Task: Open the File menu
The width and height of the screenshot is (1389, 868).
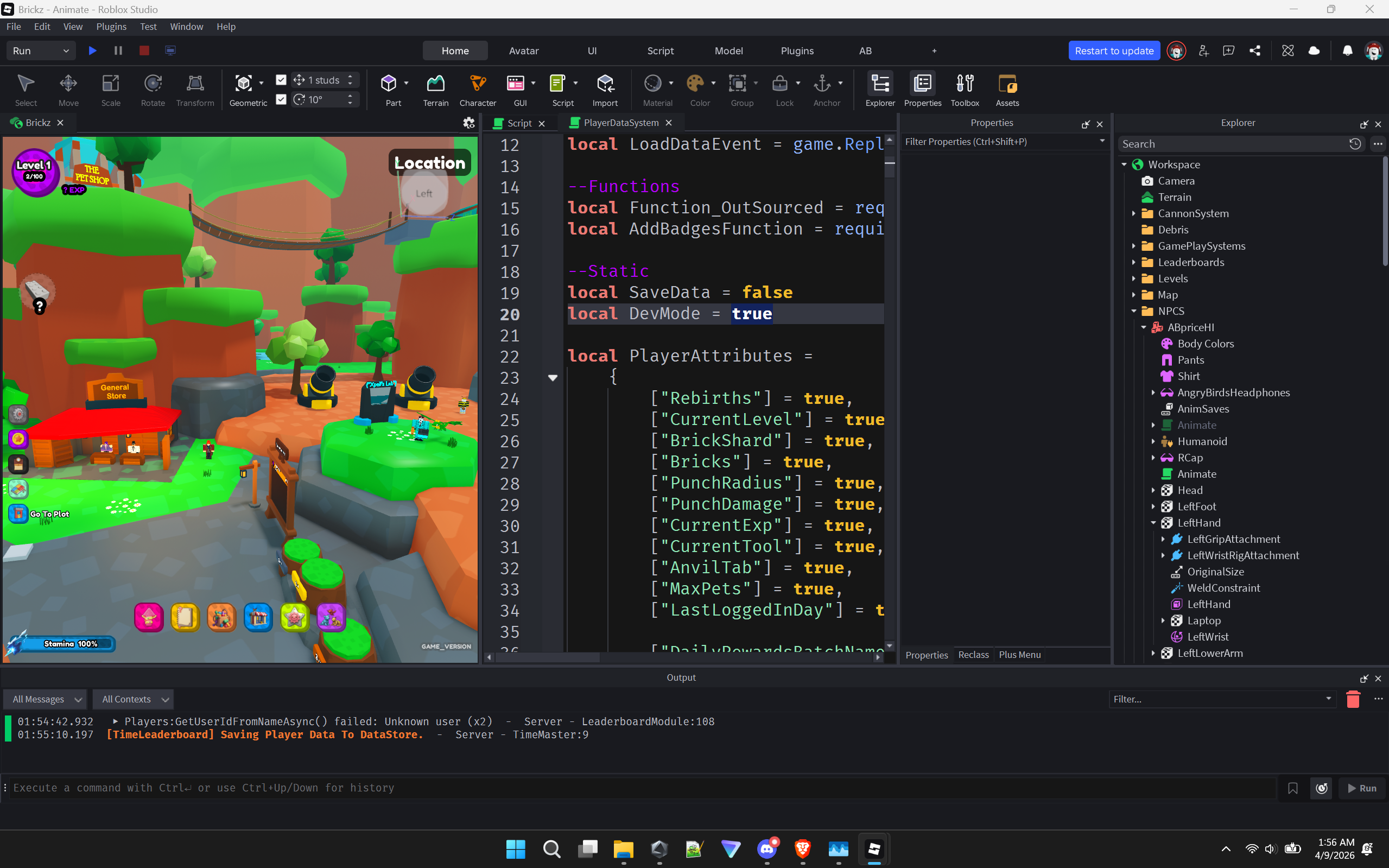Action: point(14,27)
